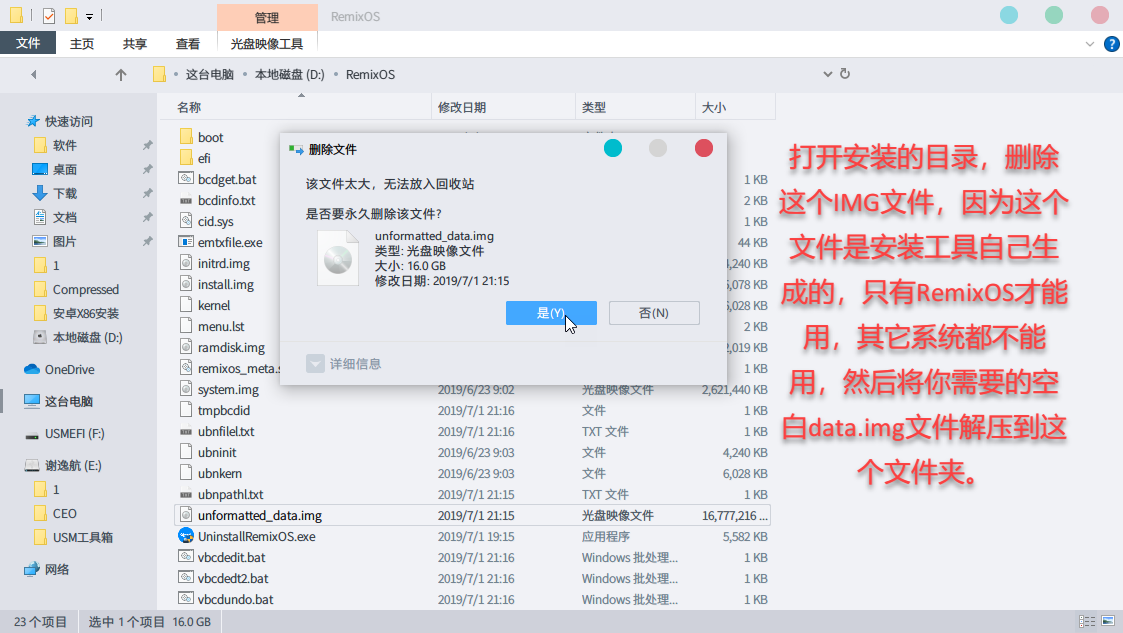Open 下载 folder in sidebar
Viewport: 1123px width, 633px height.
[x=64, y=193]
